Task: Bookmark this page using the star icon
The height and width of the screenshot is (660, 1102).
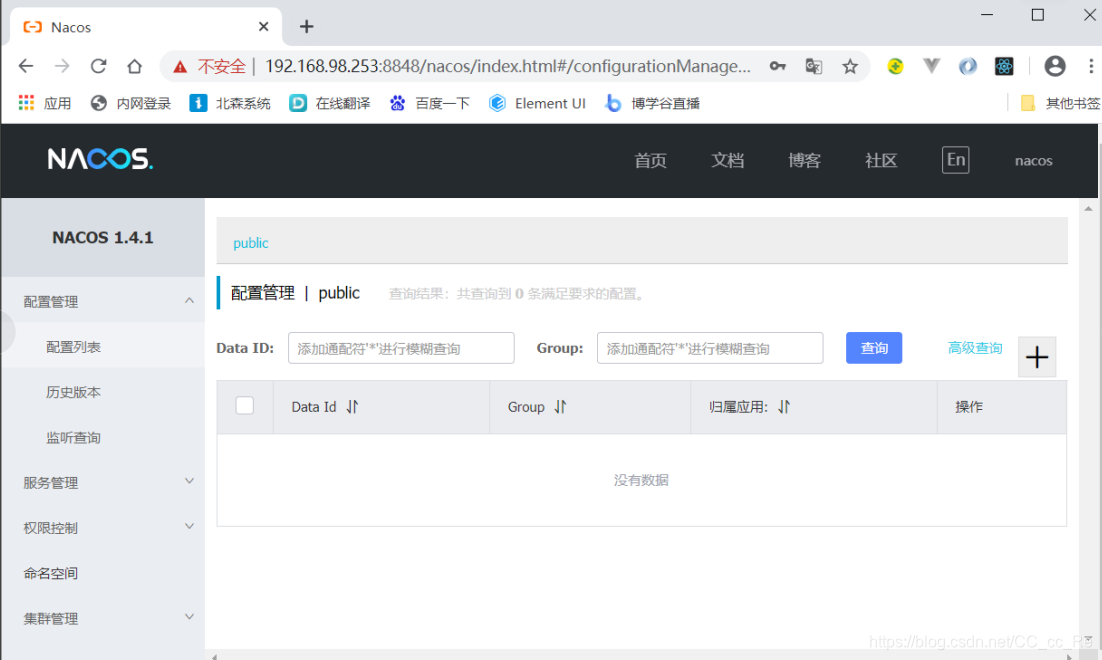Action: point(850,66)
